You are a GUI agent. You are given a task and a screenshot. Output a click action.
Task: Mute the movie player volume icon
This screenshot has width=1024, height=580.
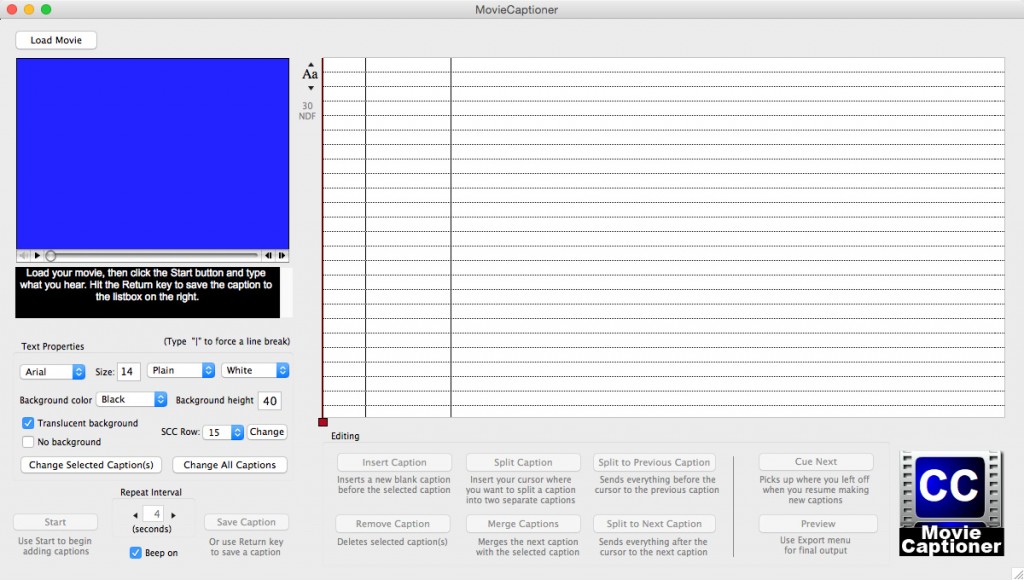24,255
